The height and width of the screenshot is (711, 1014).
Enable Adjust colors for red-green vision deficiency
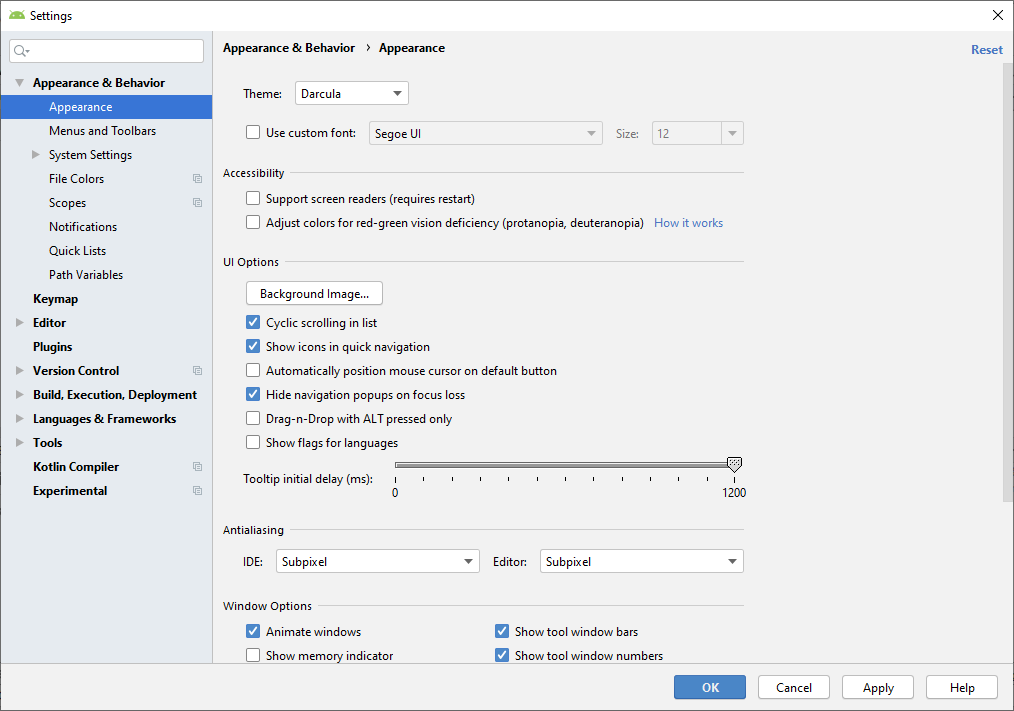point(253,223)
